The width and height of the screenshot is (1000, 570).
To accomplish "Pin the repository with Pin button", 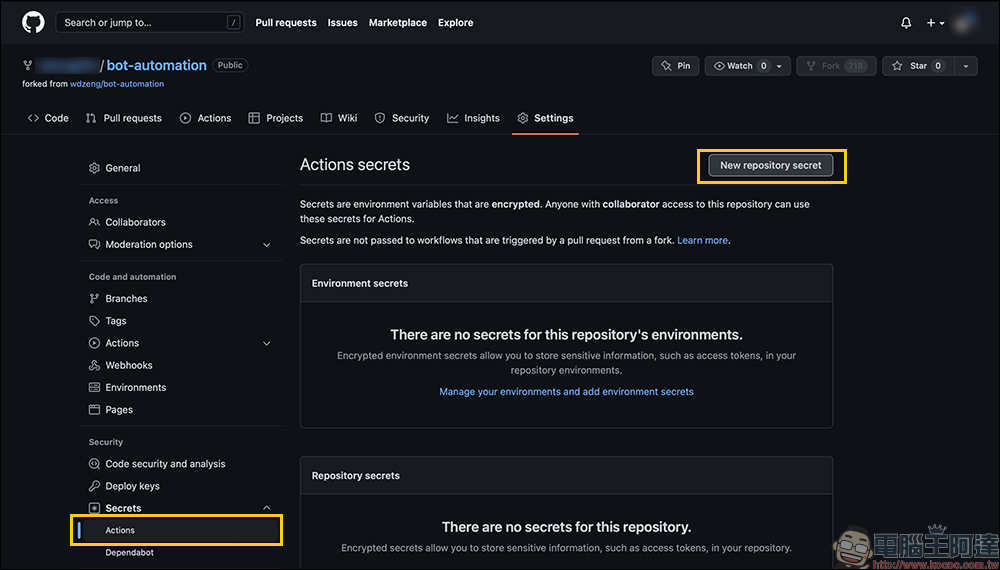I will pos(676,66).
